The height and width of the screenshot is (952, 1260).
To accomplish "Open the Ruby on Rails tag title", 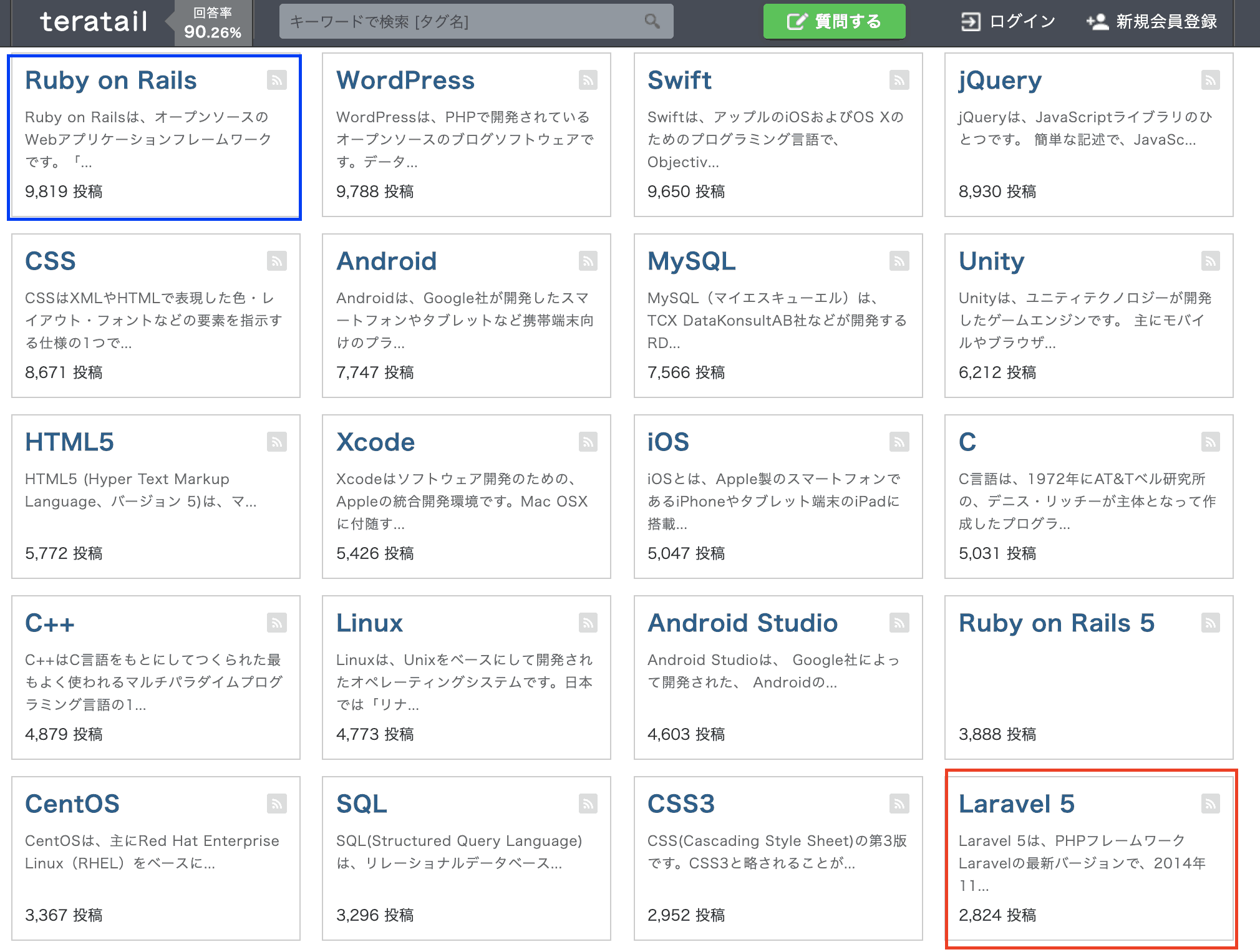I will pyautogui.click(x=111, y=80).
